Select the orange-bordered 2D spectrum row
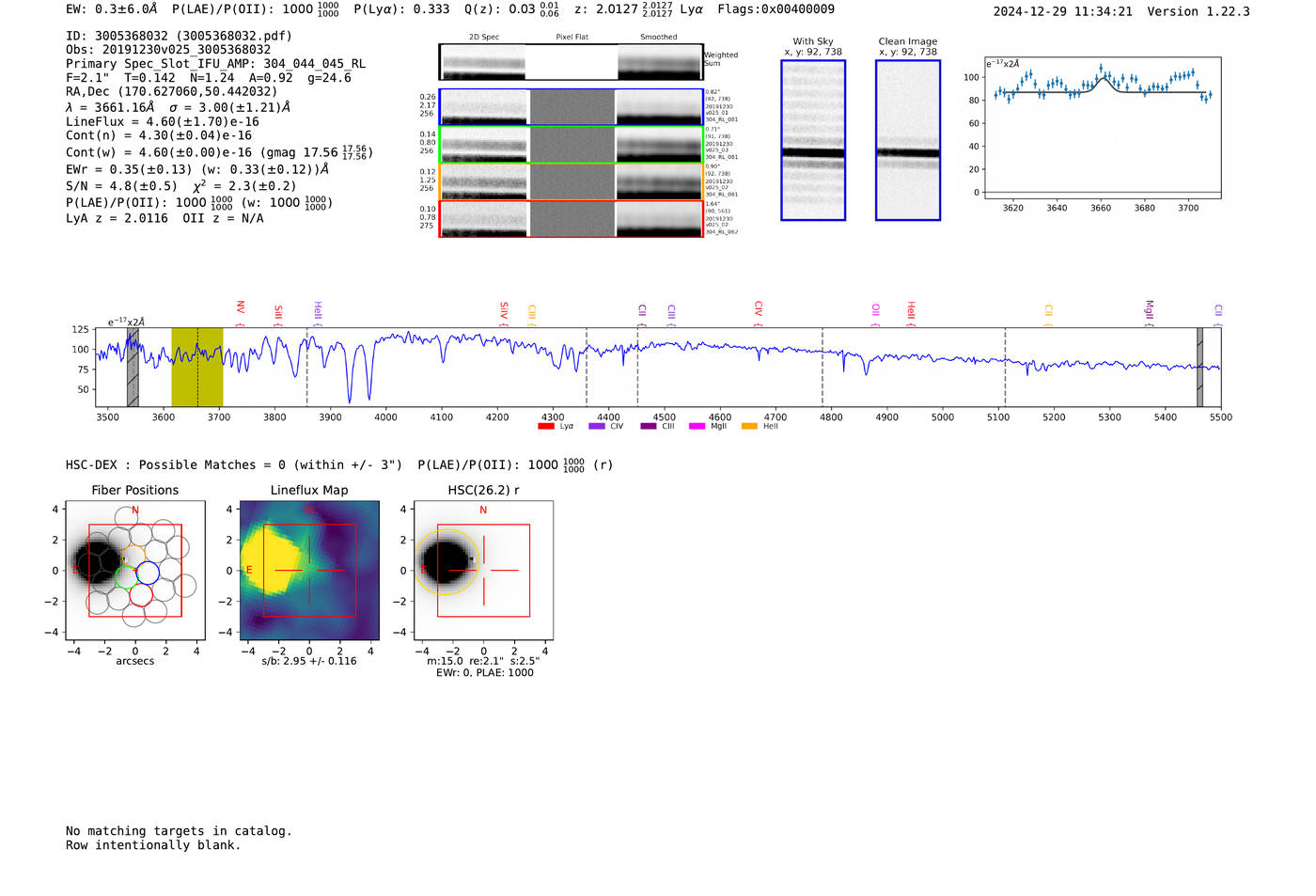The image size is (1316, 896). [x=572, y=181]
